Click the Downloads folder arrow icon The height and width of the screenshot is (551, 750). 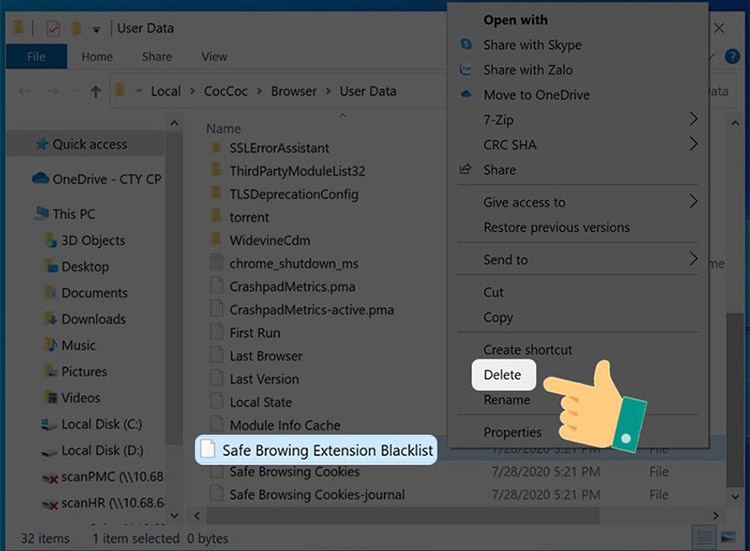coord(50,319)
